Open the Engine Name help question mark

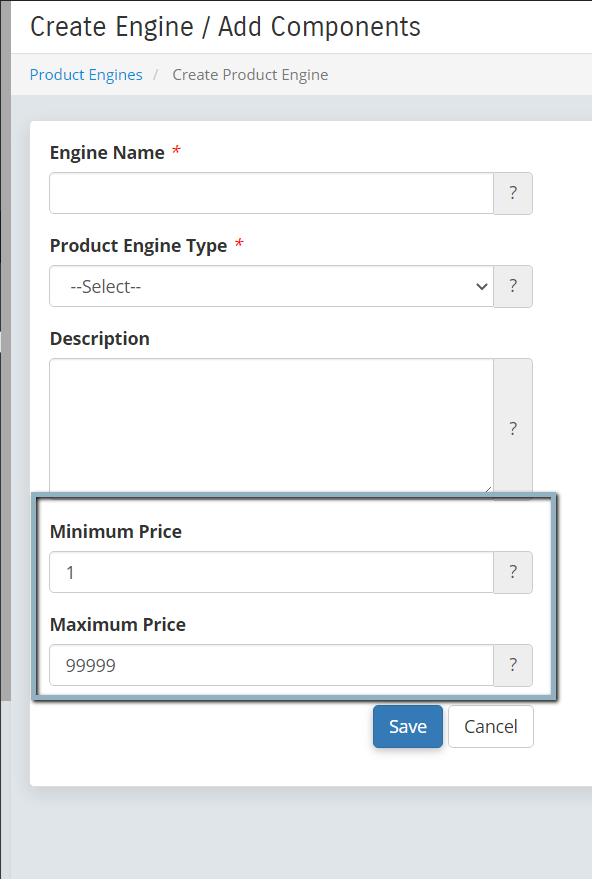pyautogui.click(x=513, y=193)
